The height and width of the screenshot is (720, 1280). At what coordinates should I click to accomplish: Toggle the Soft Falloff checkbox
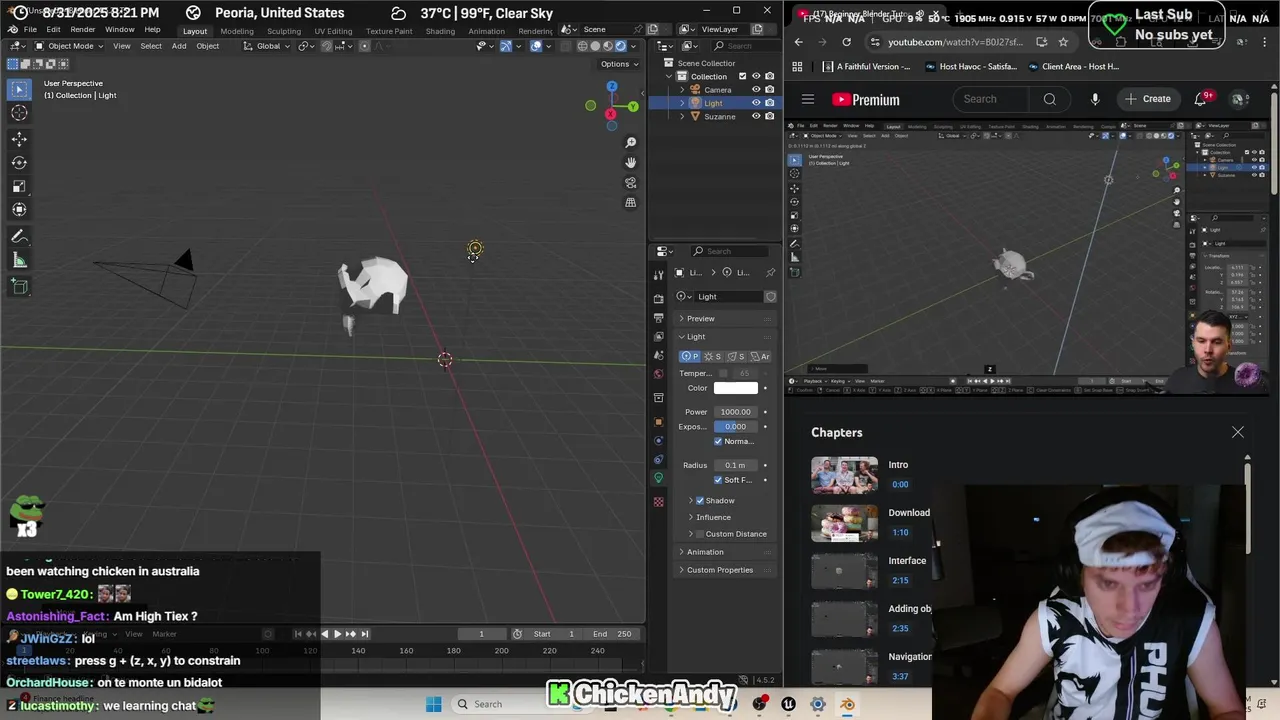(x=718, y=480)
